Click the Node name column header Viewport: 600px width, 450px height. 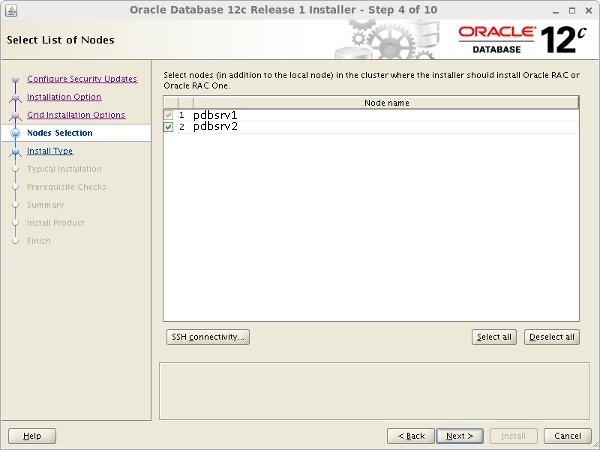386,103
